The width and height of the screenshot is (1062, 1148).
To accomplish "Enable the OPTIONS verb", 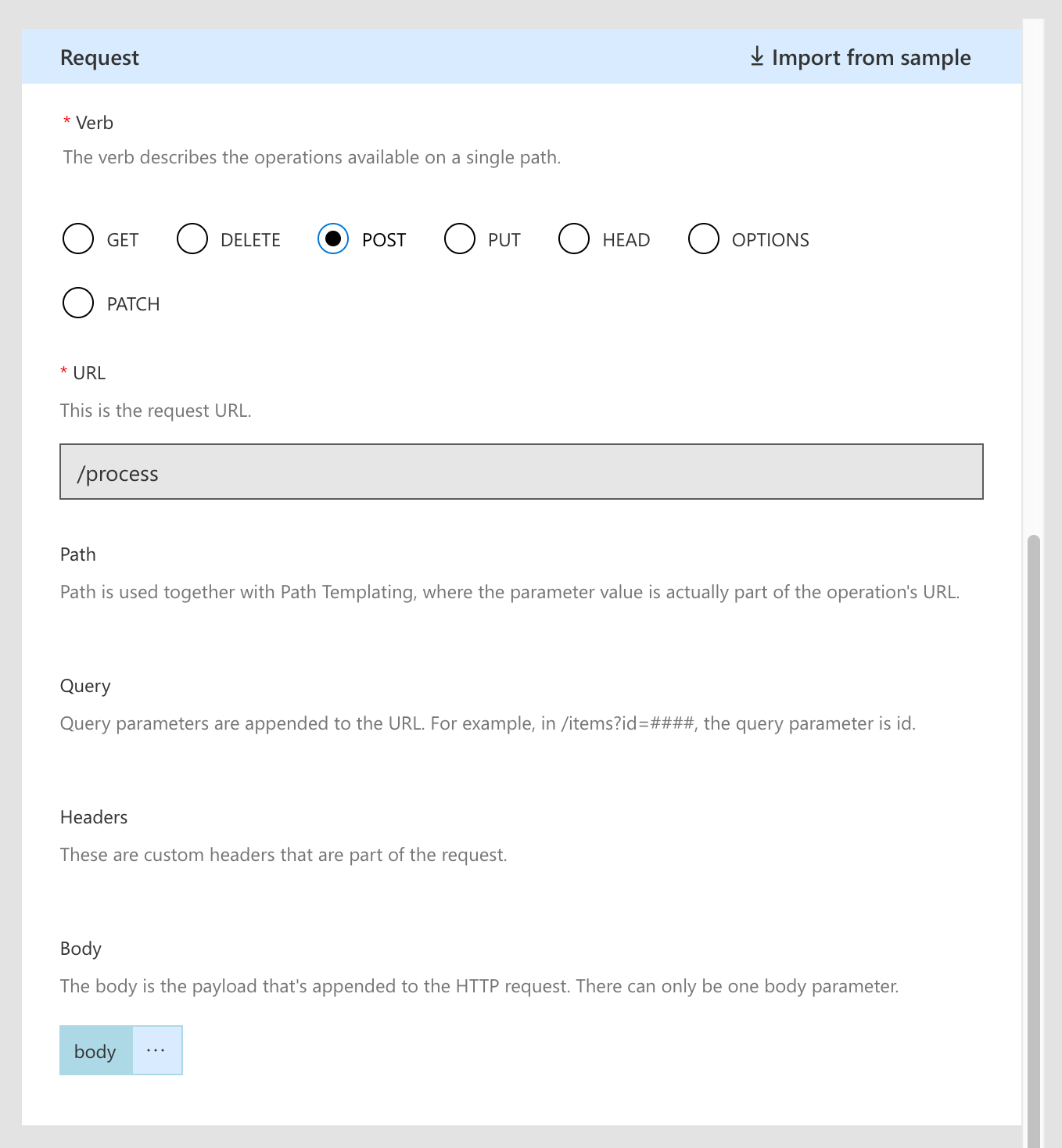I will [703, 239].
